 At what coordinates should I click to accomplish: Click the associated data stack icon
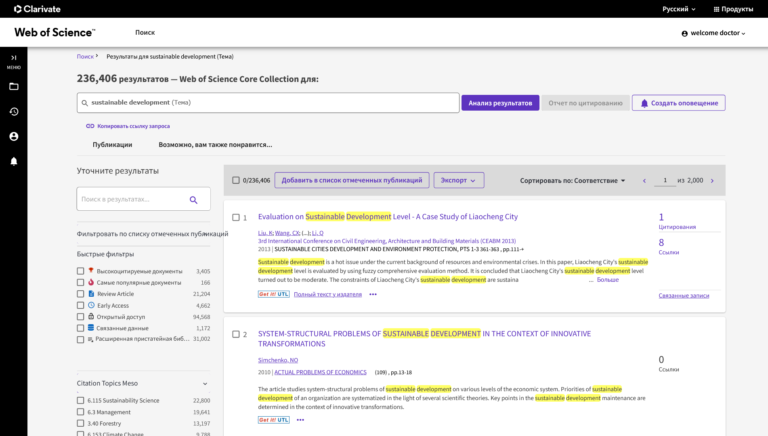click(x=91, y=328)
